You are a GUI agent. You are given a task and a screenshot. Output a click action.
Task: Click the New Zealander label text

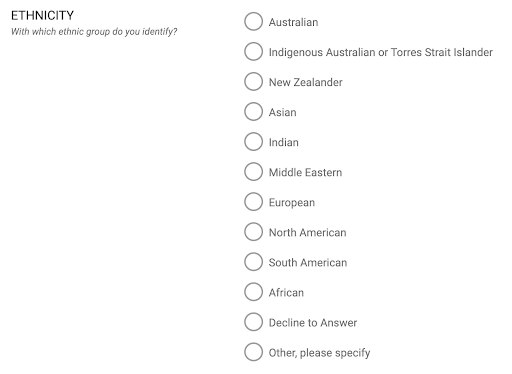[x=306, y=82]
